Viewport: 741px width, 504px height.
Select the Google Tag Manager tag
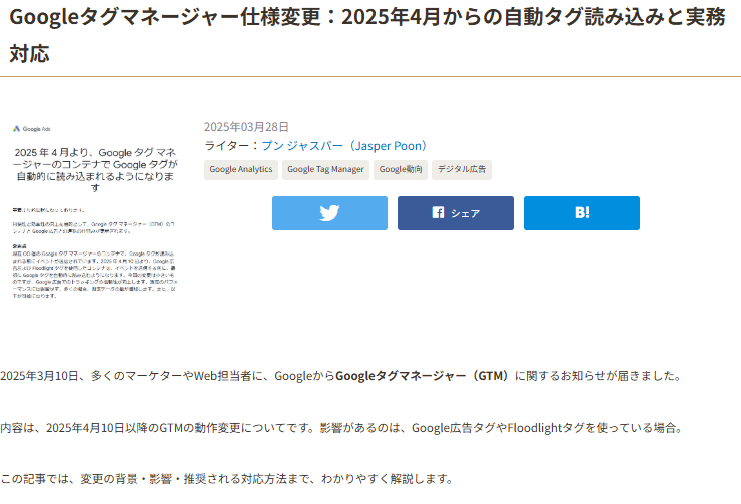pos(325,169)
